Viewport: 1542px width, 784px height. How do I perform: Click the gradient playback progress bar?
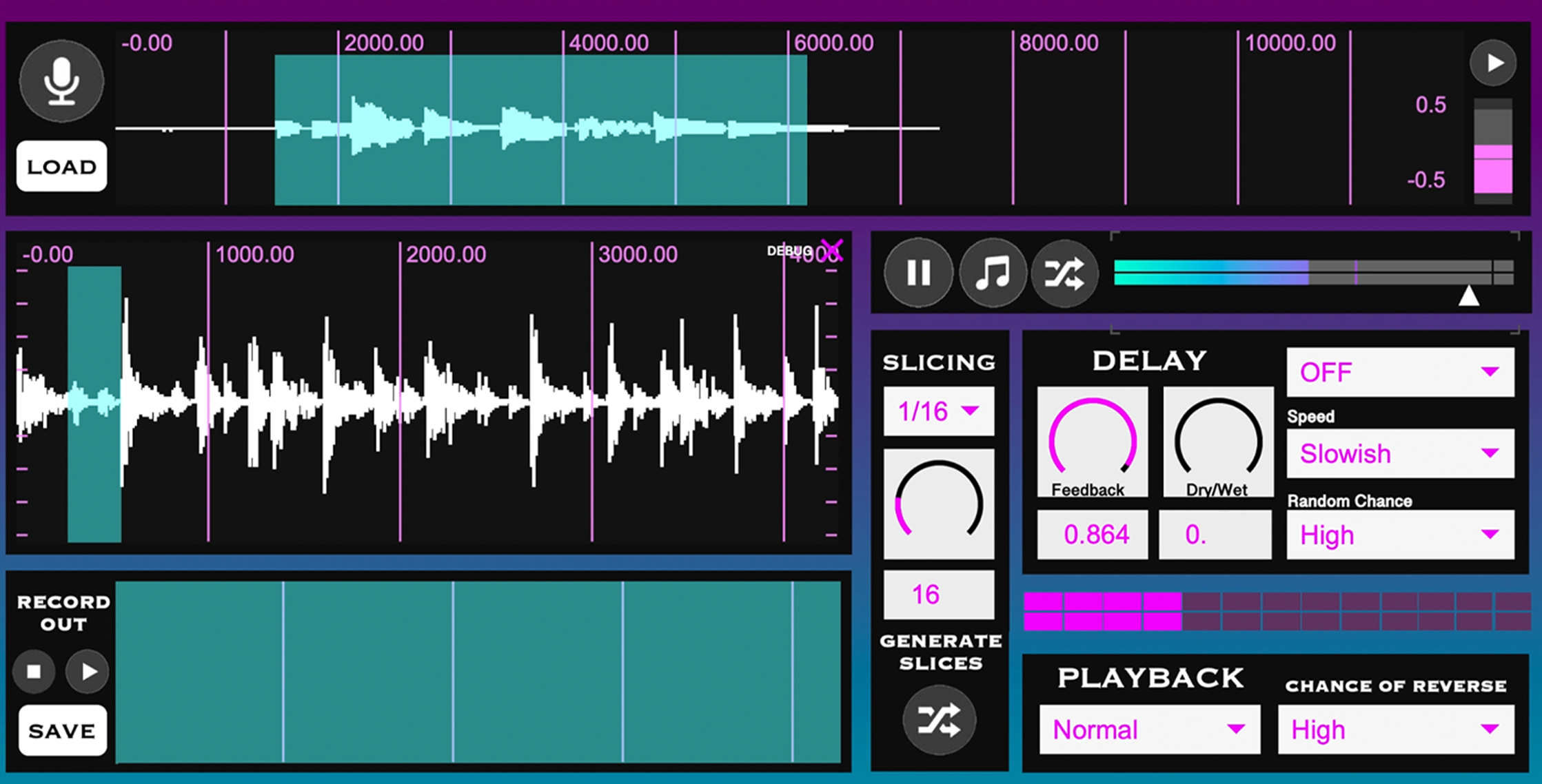pyautogui.click(x=1314, y=273)
